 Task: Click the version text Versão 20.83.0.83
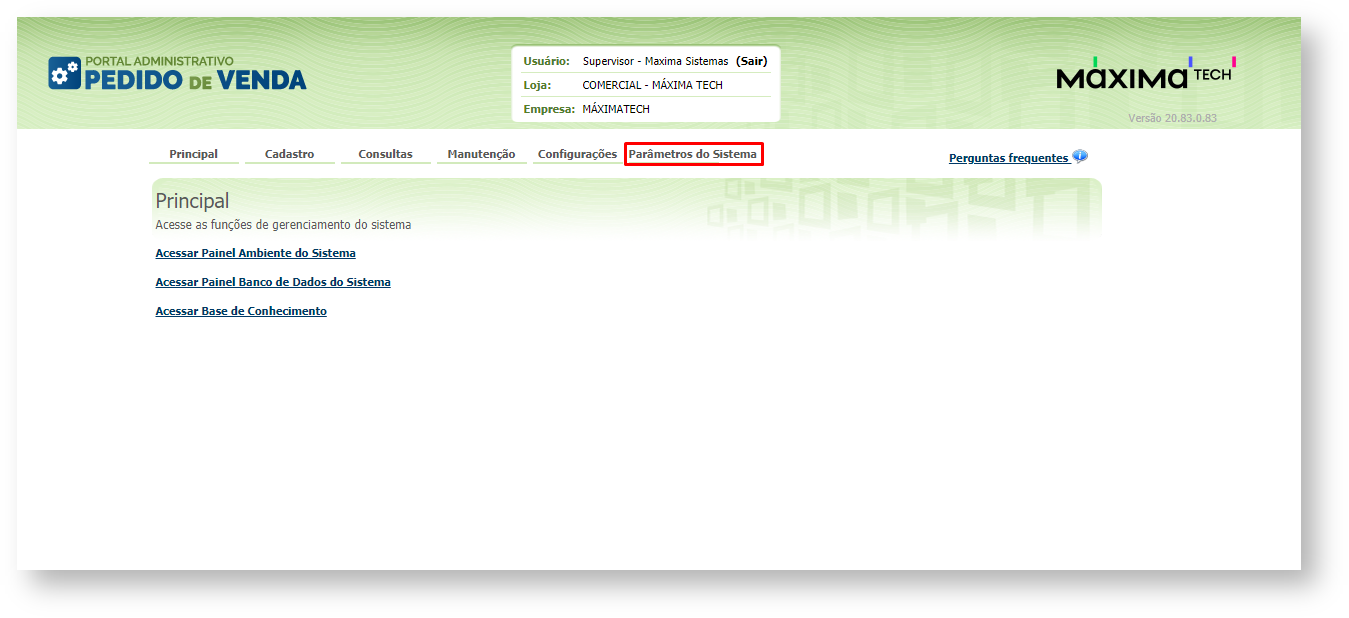[1172, 118]
